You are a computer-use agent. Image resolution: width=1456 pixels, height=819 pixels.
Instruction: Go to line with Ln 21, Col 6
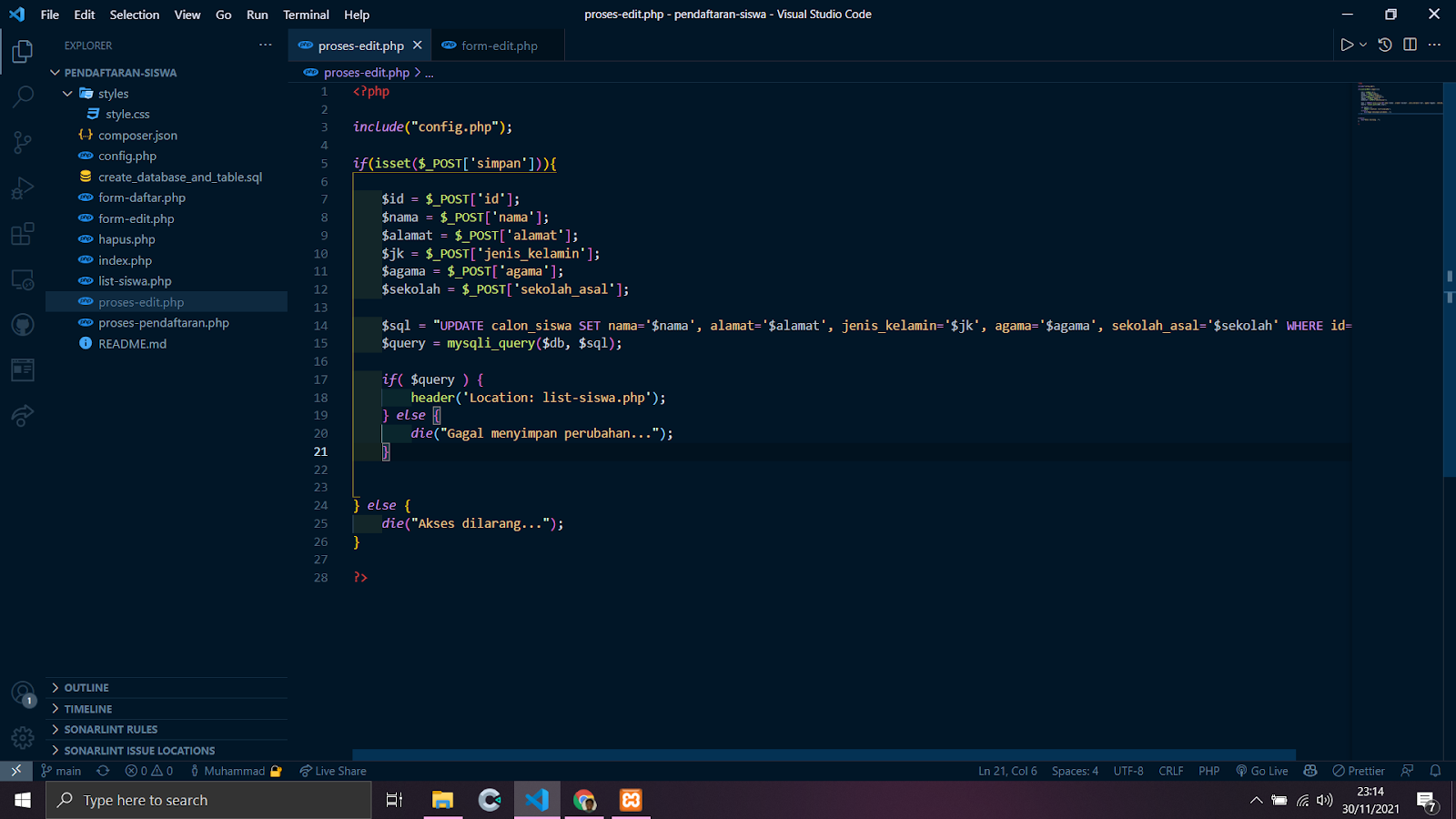(x=1007, y=771)
